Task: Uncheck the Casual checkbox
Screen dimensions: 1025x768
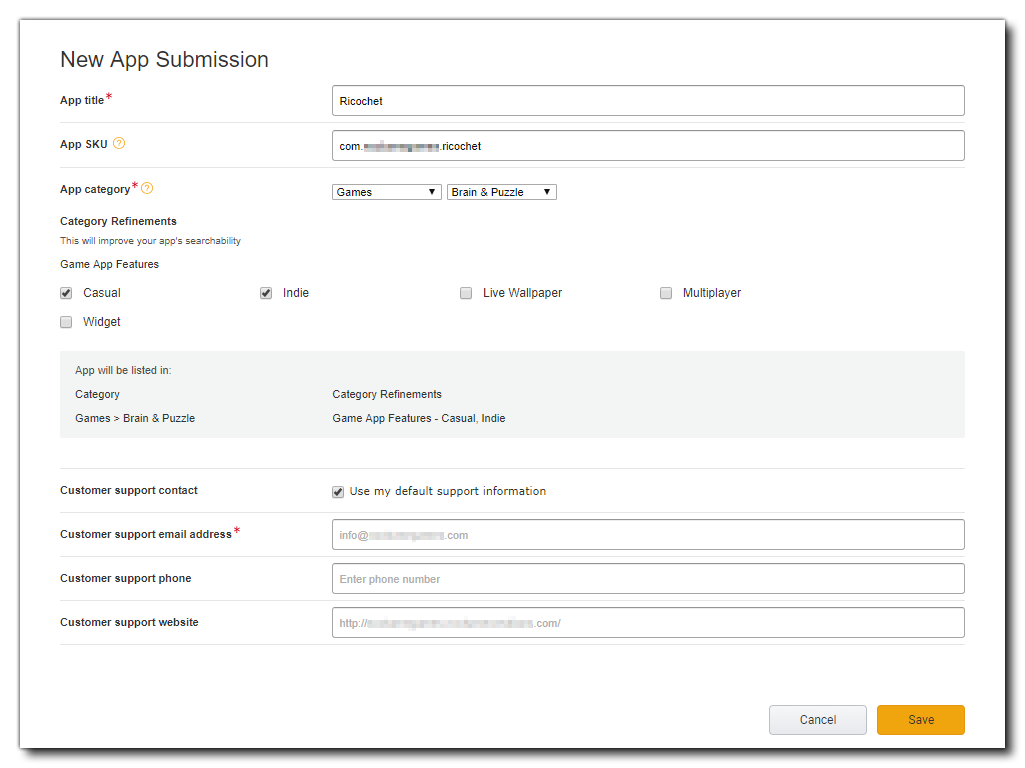Action: [x=66, y=293]
